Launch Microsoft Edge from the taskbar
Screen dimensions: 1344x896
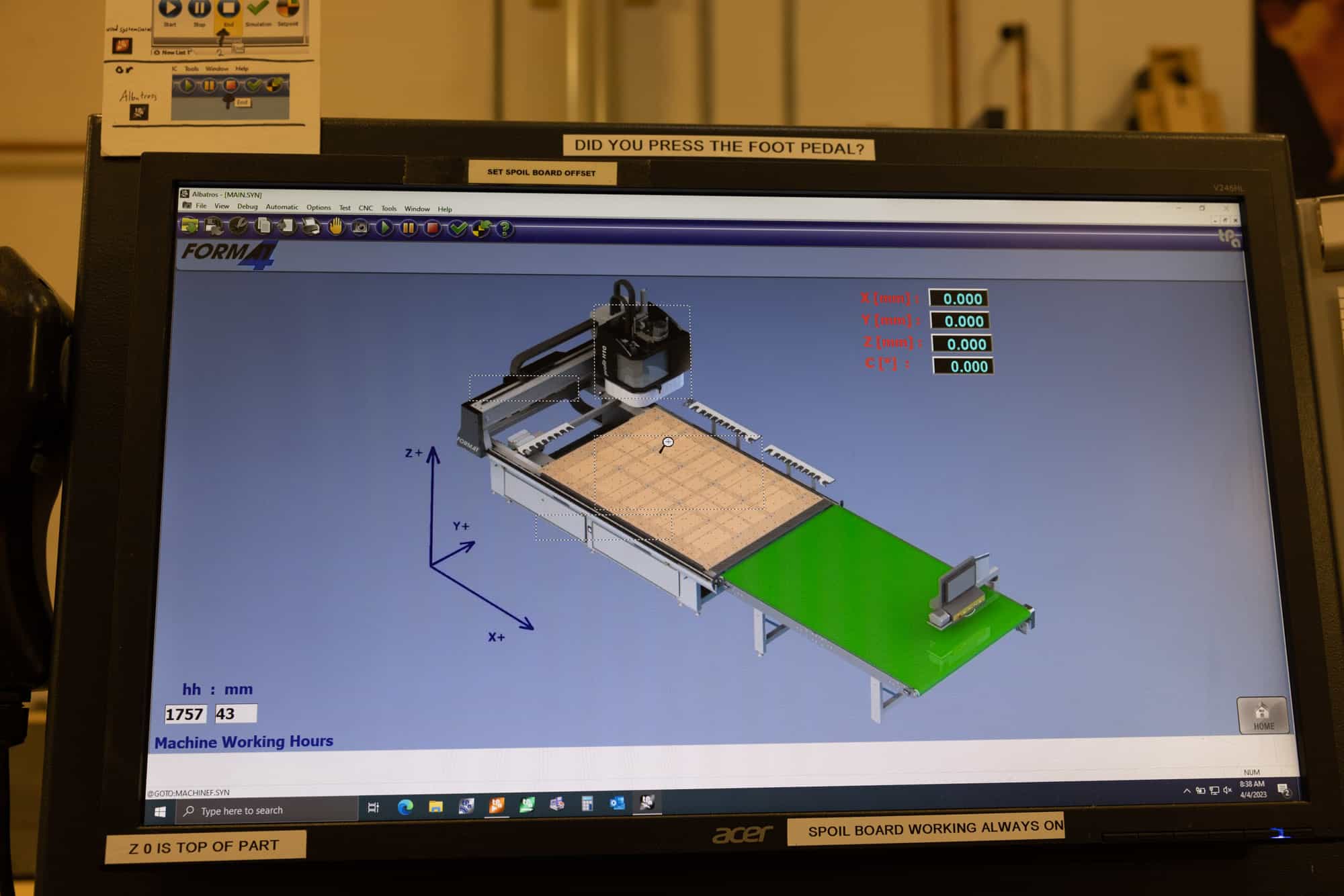(405, 807)
